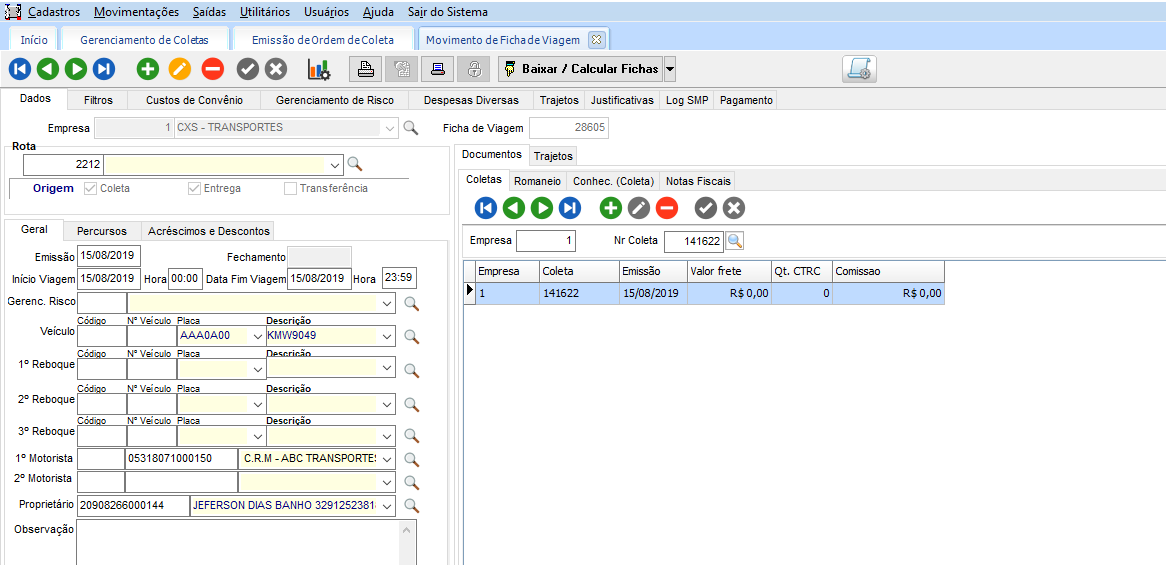
Task: Open the bar chart report settings icon
Action: click(319, 69)
